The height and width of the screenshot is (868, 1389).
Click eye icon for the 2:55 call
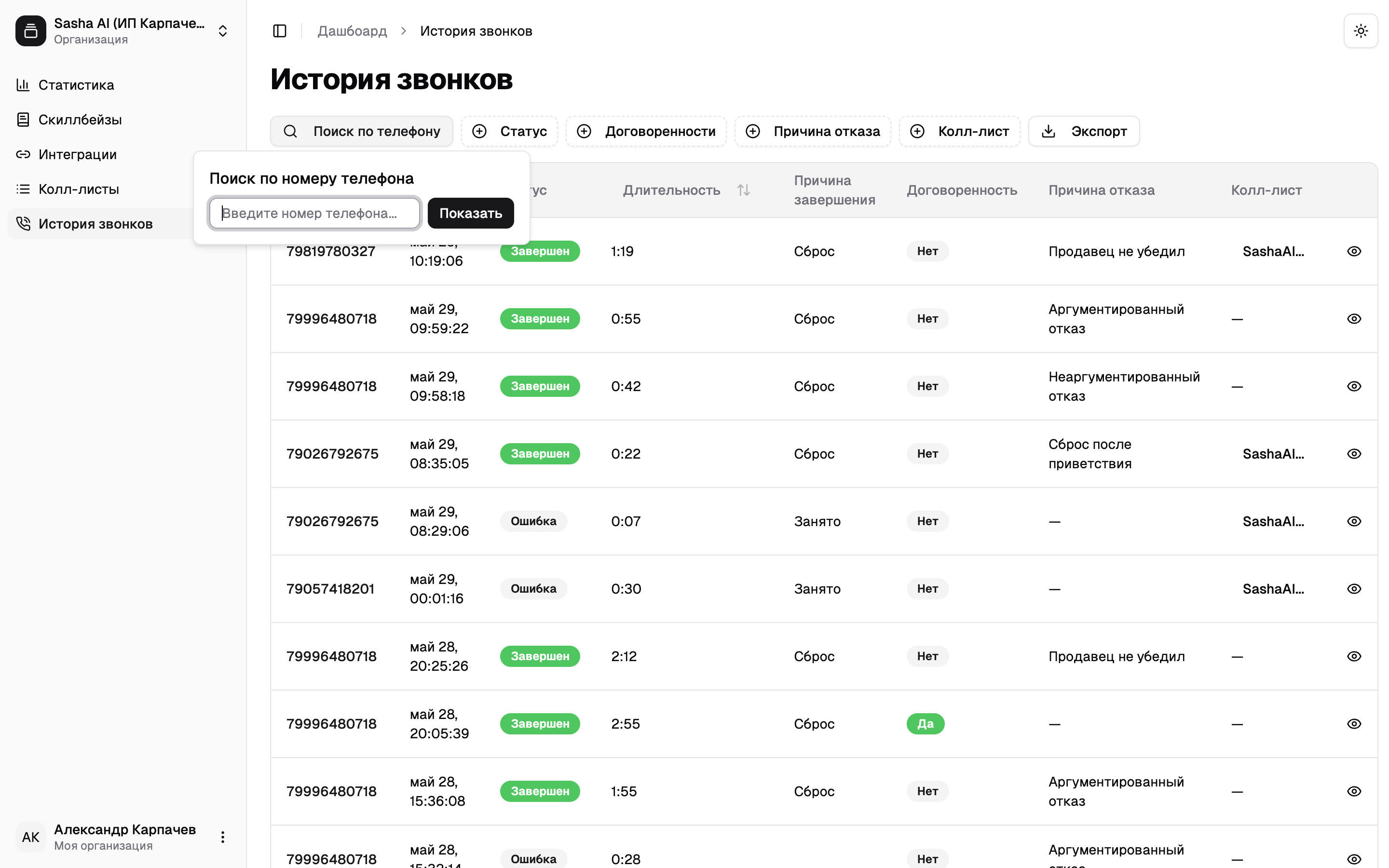pyautogui.click(x=1353, y=723)
